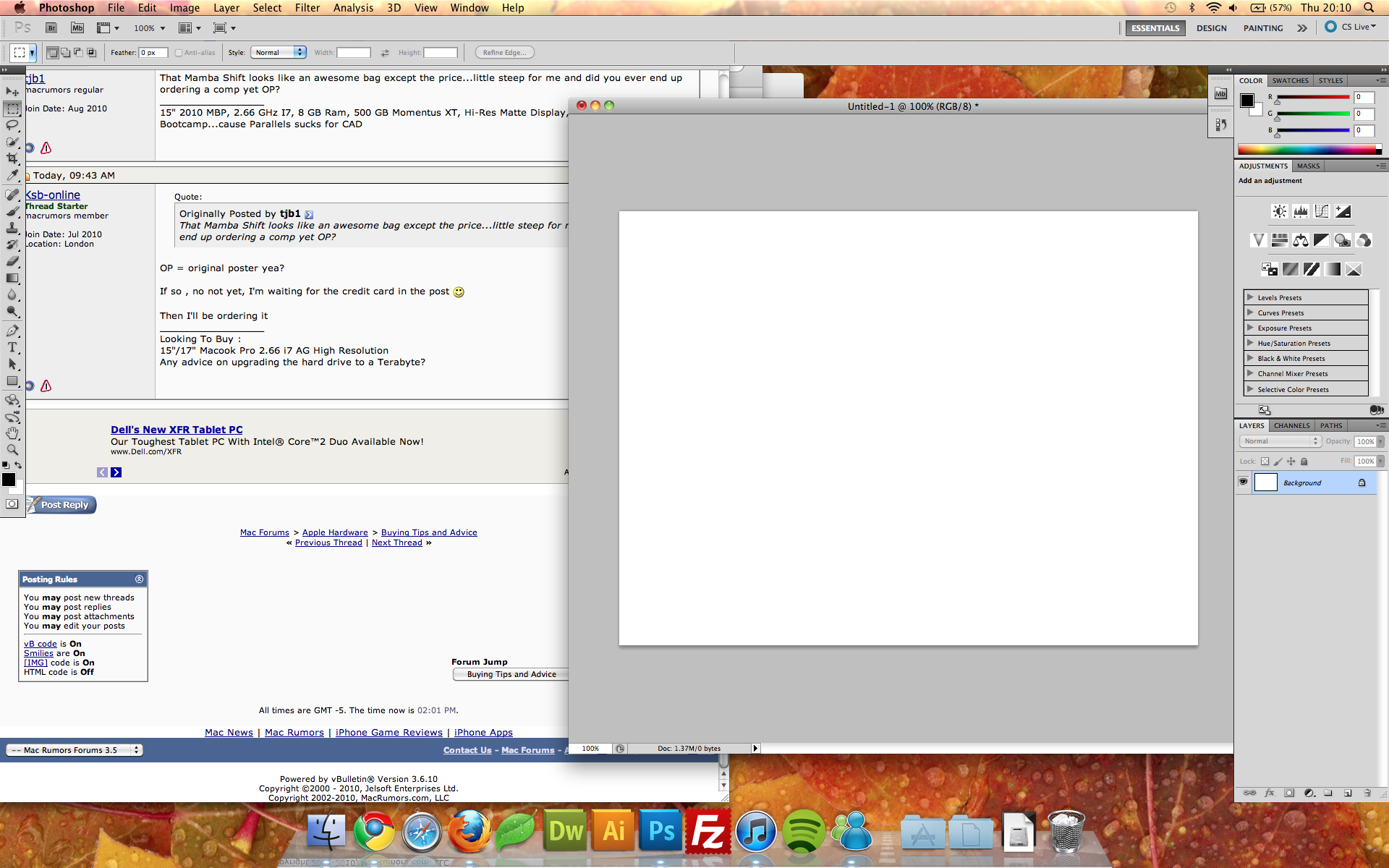Select the Zoom tool in toolbox
Viewport: 1389px width, 868px height.
click(x=12, y=450)
